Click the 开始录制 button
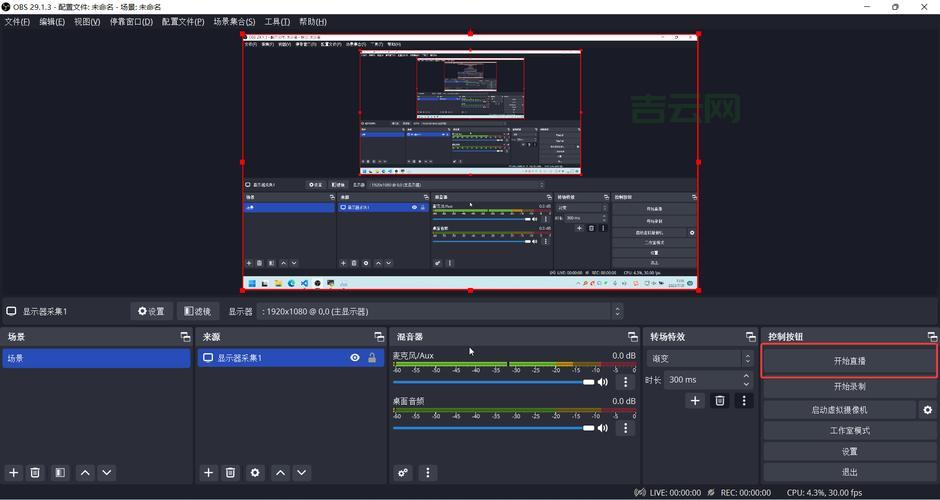The height and width of the screenshot is (500, 940). tap(849, 387)
